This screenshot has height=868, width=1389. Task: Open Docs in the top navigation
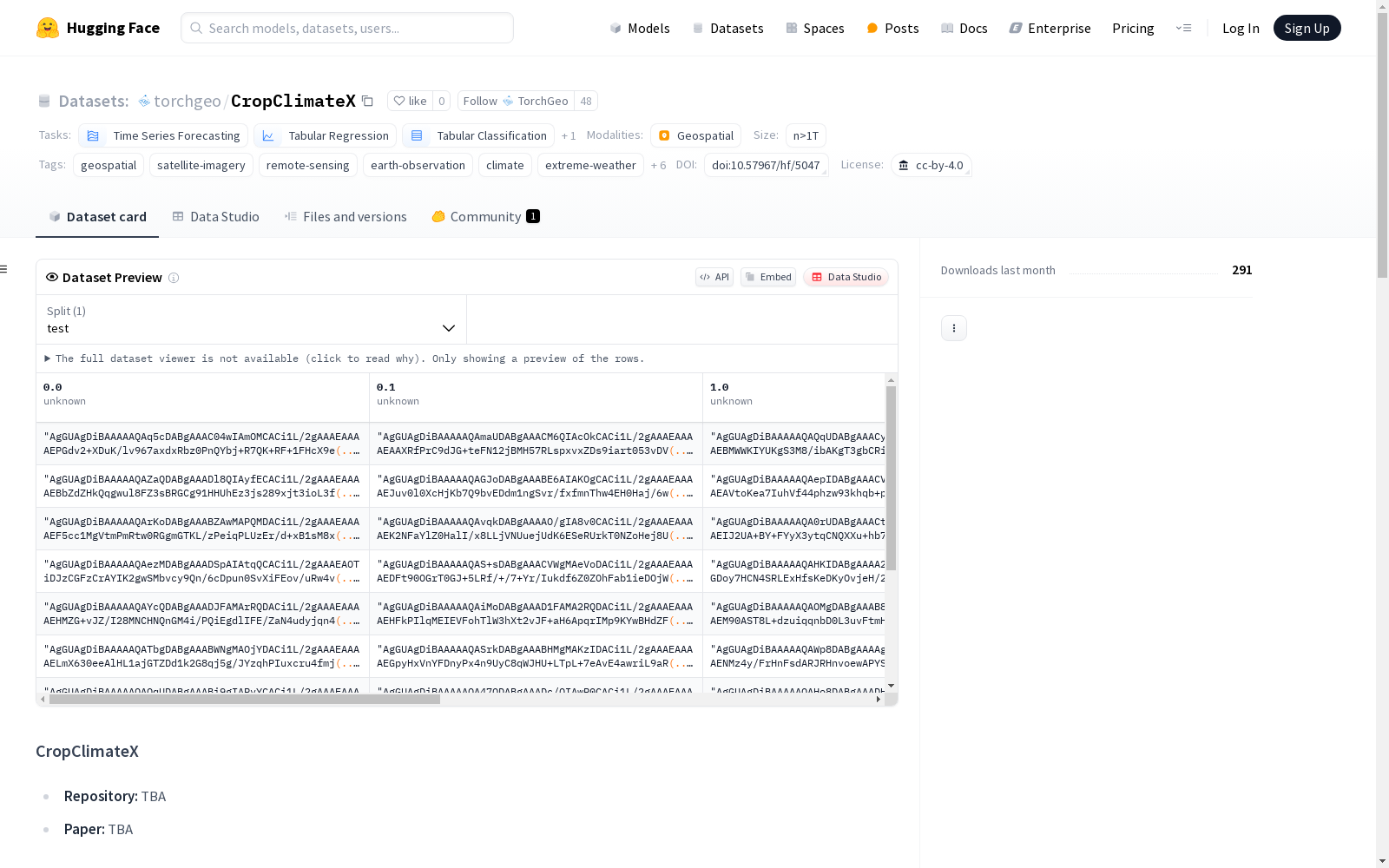[964, 28]
